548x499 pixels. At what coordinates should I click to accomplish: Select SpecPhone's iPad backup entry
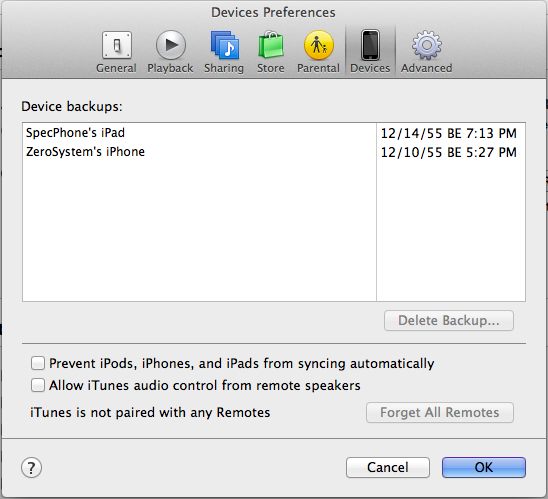click(199, 133)
